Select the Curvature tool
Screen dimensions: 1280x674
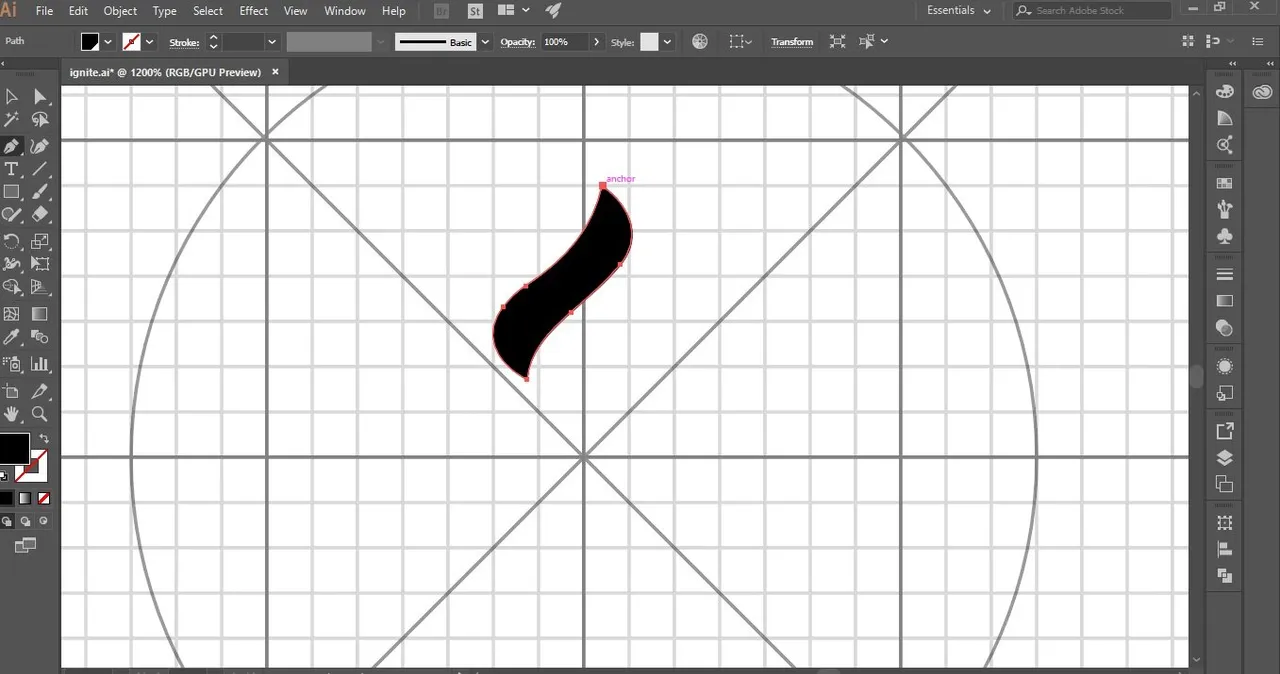[x=40, y=147]
